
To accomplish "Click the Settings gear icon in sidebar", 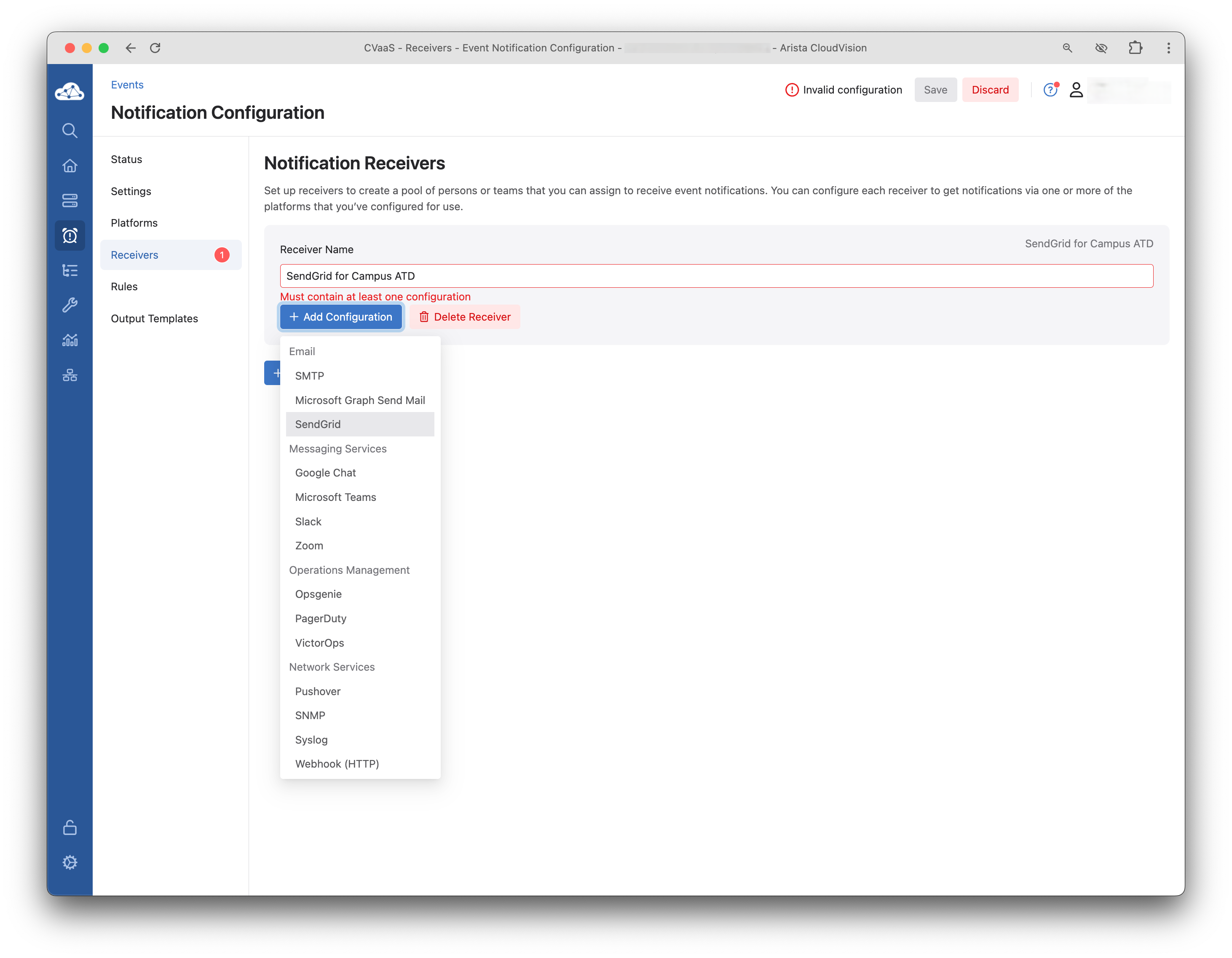I will pos(70,862).
